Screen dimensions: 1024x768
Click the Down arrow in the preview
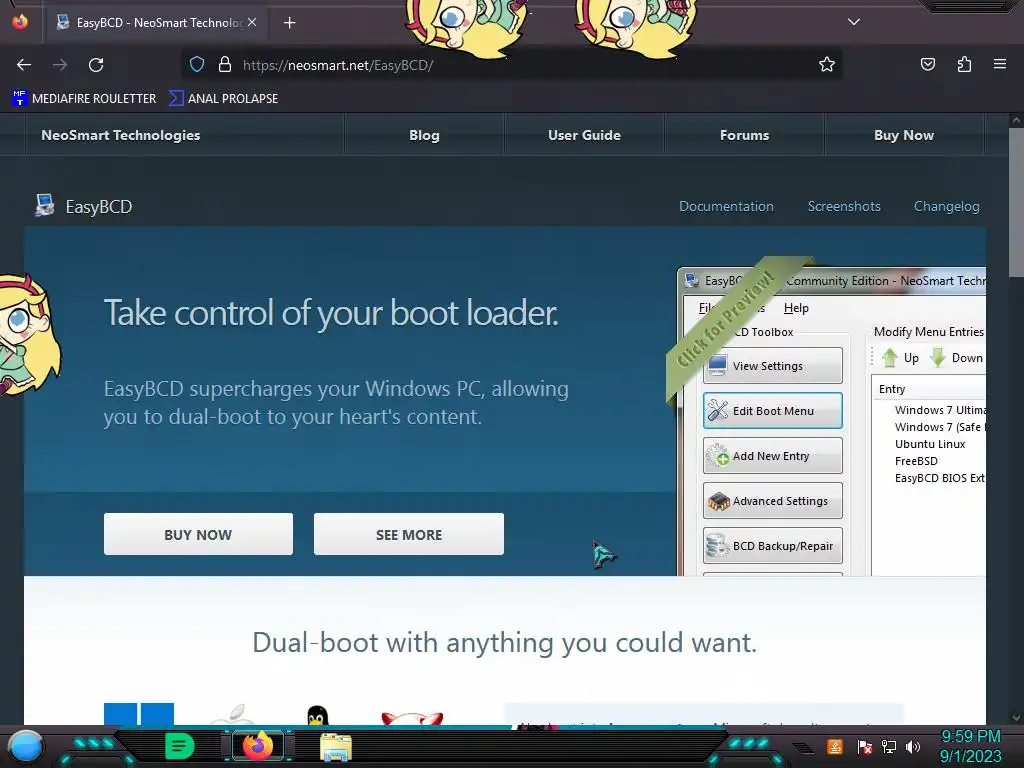(956, 358)
